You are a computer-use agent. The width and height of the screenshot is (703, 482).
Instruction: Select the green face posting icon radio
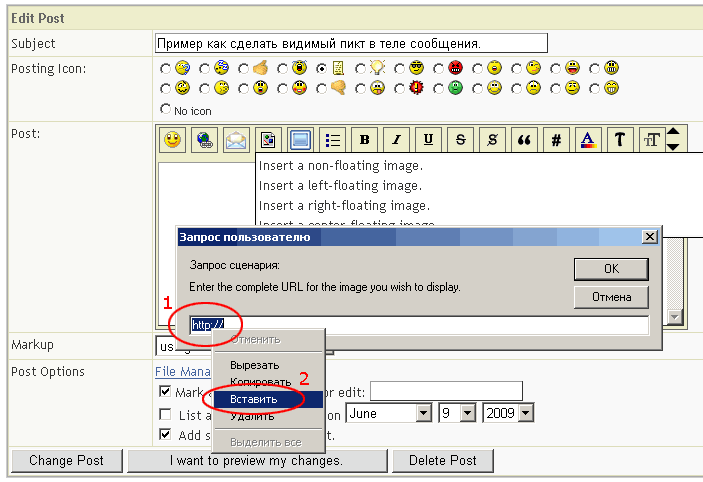438,89
